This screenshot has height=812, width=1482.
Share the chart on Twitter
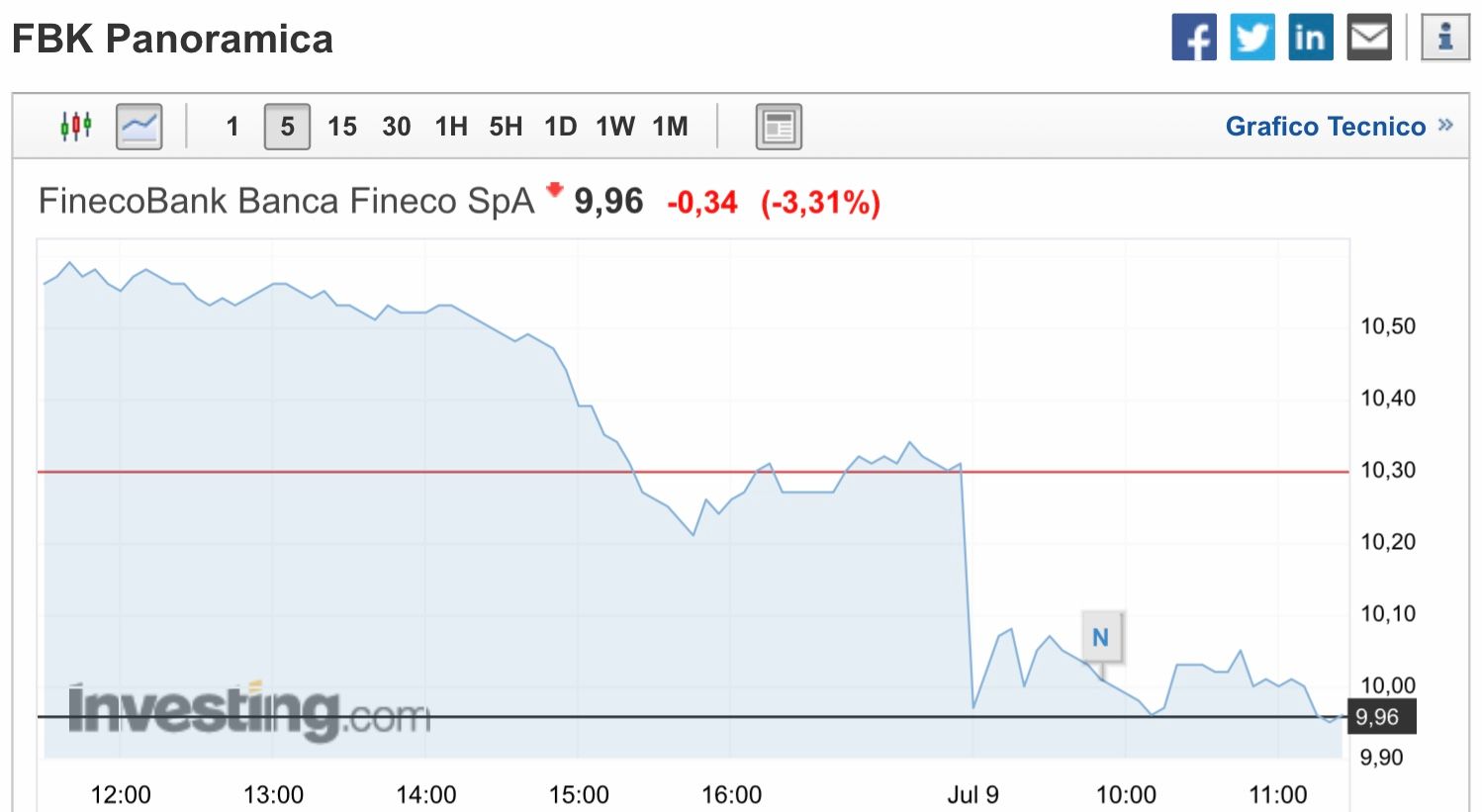[1252, 37]
